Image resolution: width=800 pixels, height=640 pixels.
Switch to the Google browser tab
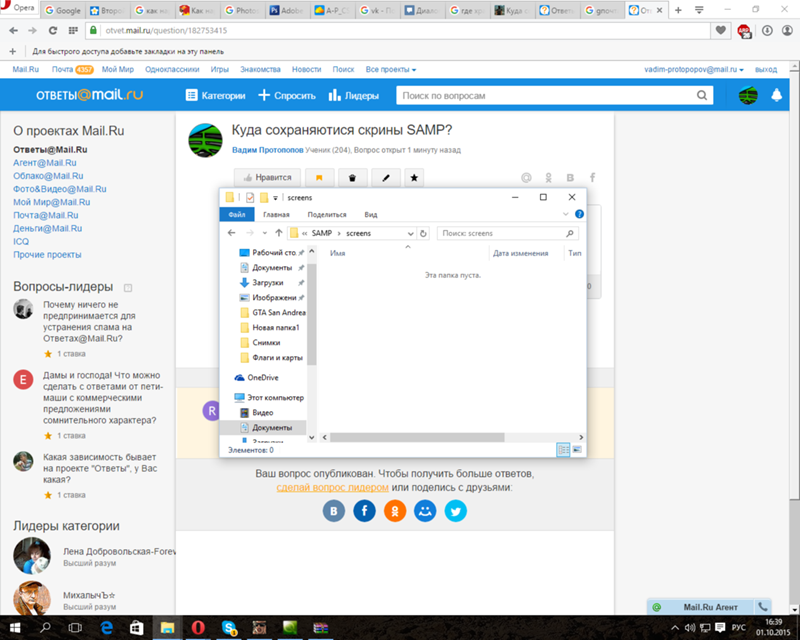(63, 10)
